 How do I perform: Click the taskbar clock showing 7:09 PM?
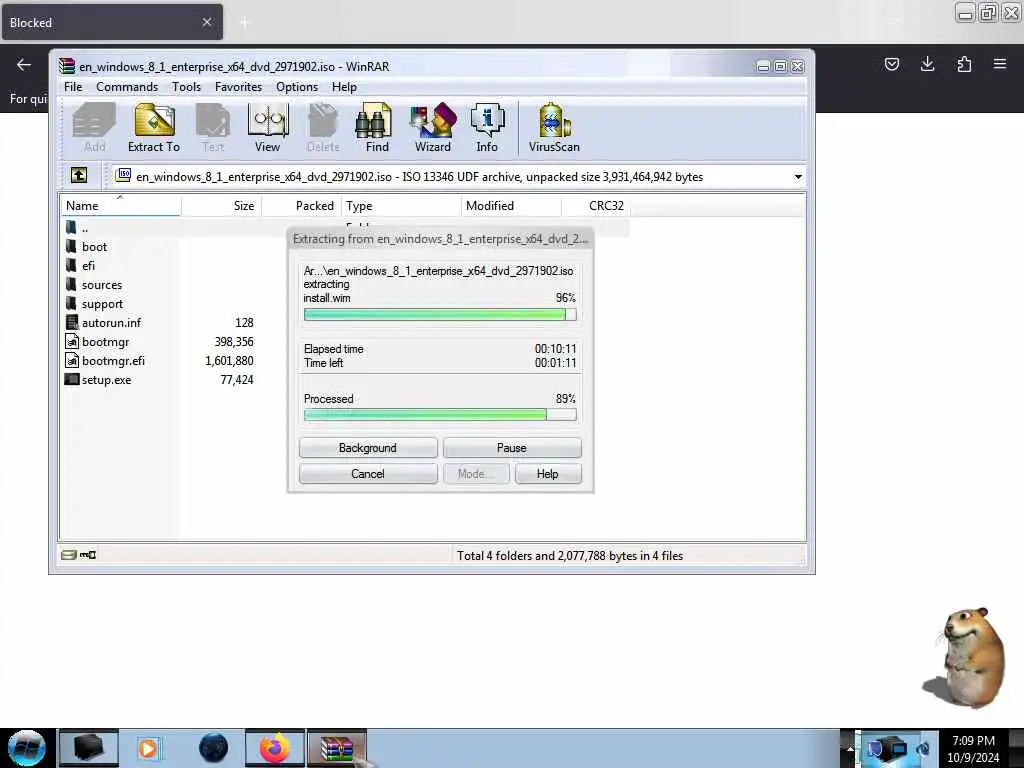click(974, 749)
